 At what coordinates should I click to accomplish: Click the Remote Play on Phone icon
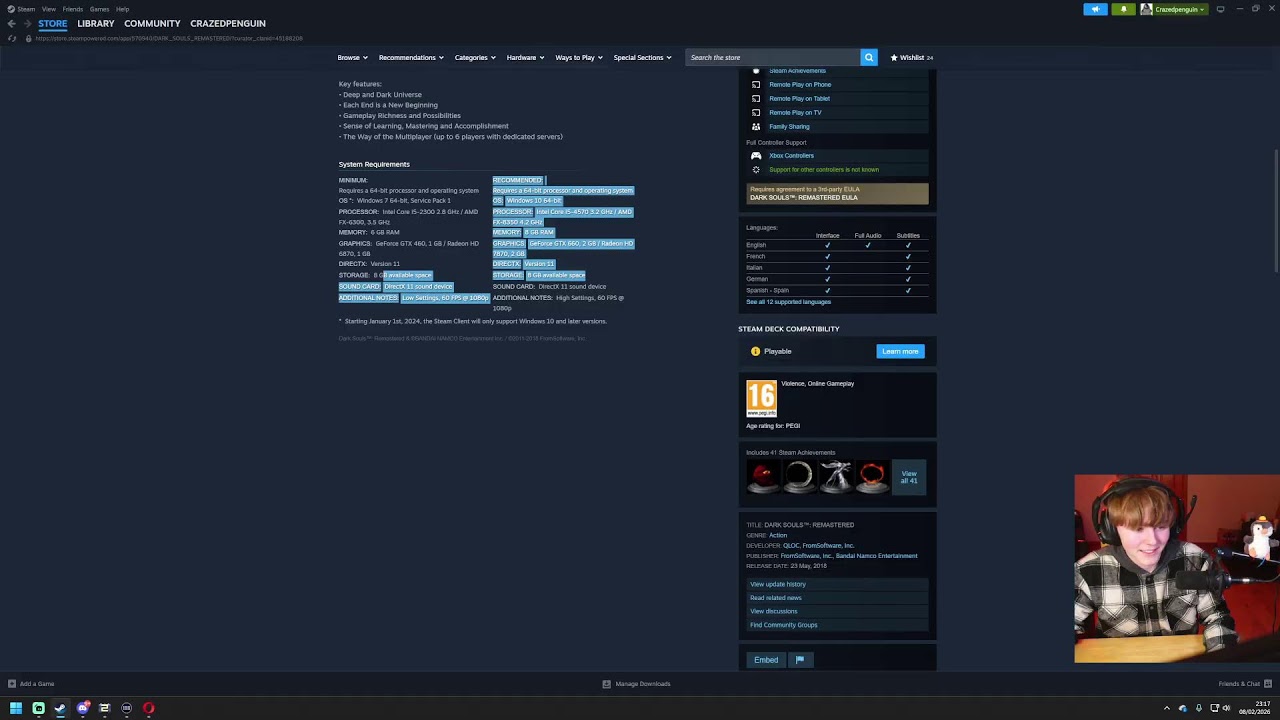click(756, 85)
